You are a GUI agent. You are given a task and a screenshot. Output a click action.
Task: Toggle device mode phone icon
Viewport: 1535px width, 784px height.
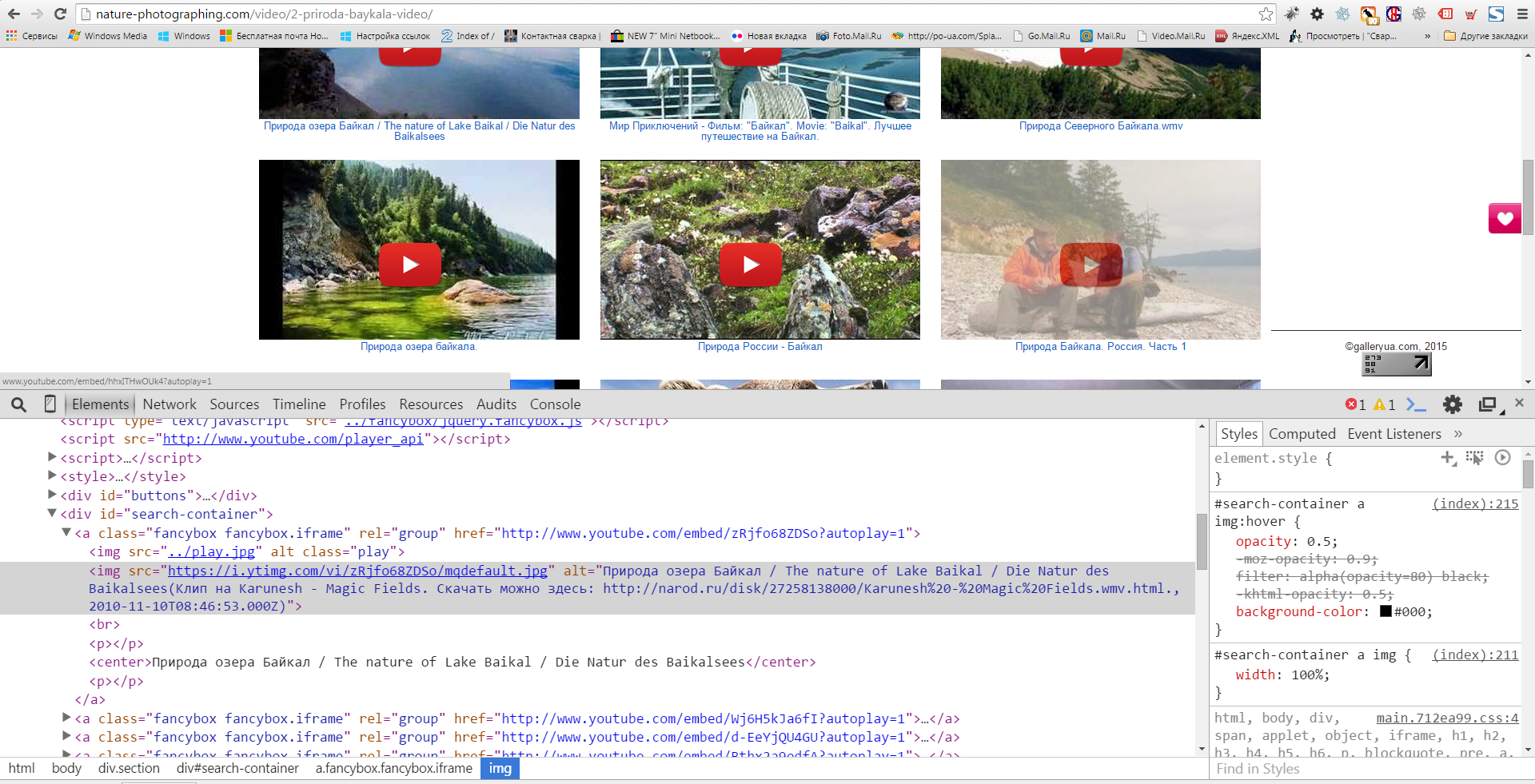coord(50,404)
